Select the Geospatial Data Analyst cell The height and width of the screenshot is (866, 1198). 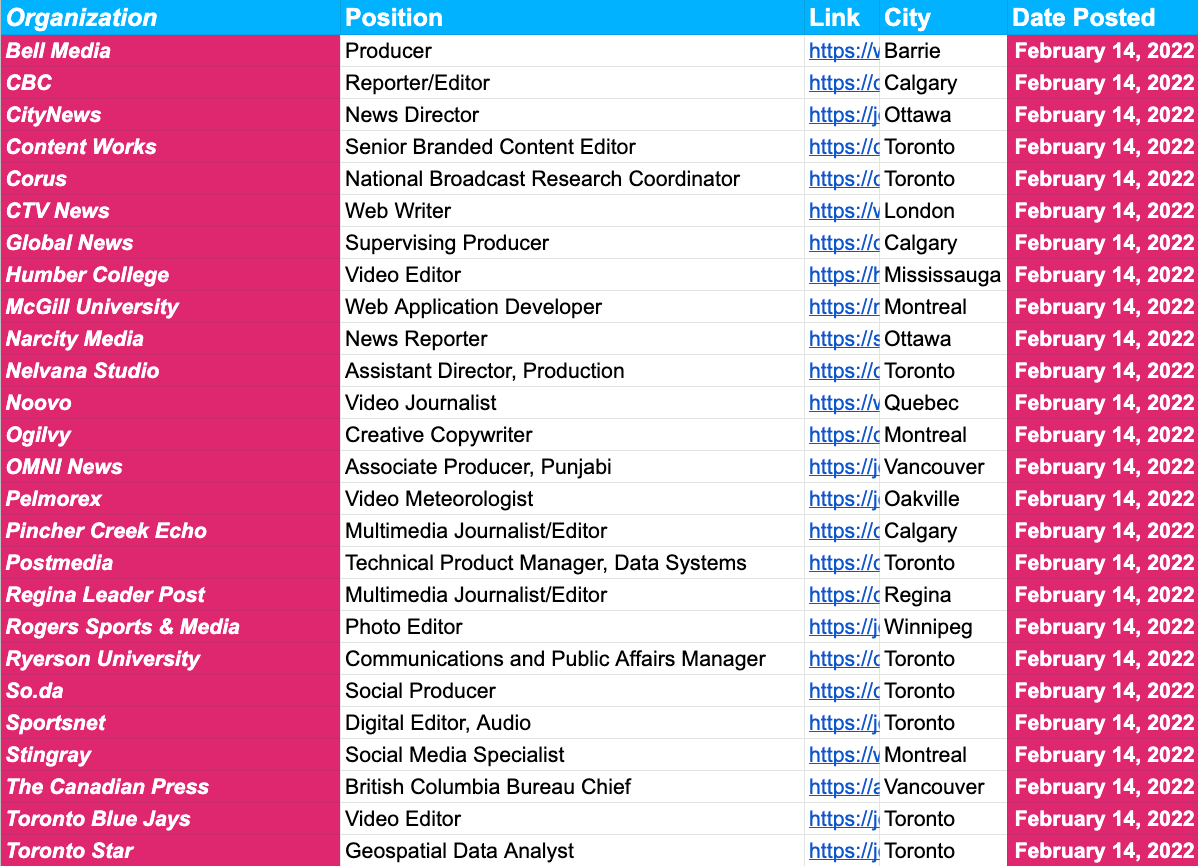pyautogui.click(x=572, y=851)
